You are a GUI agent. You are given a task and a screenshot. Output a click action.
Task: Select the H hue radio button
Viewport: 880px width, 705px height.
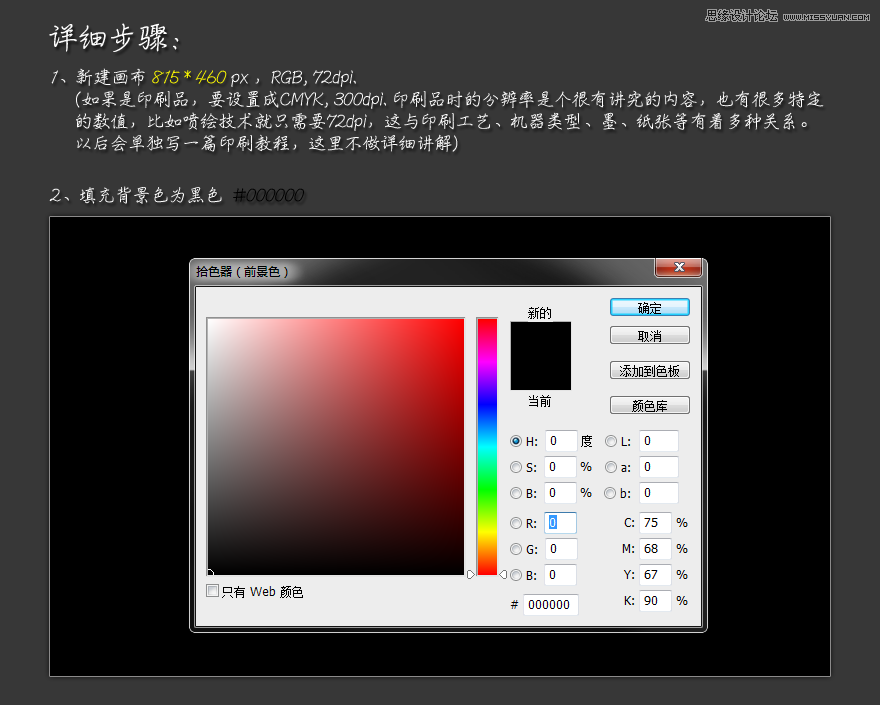tap(516, 441)
